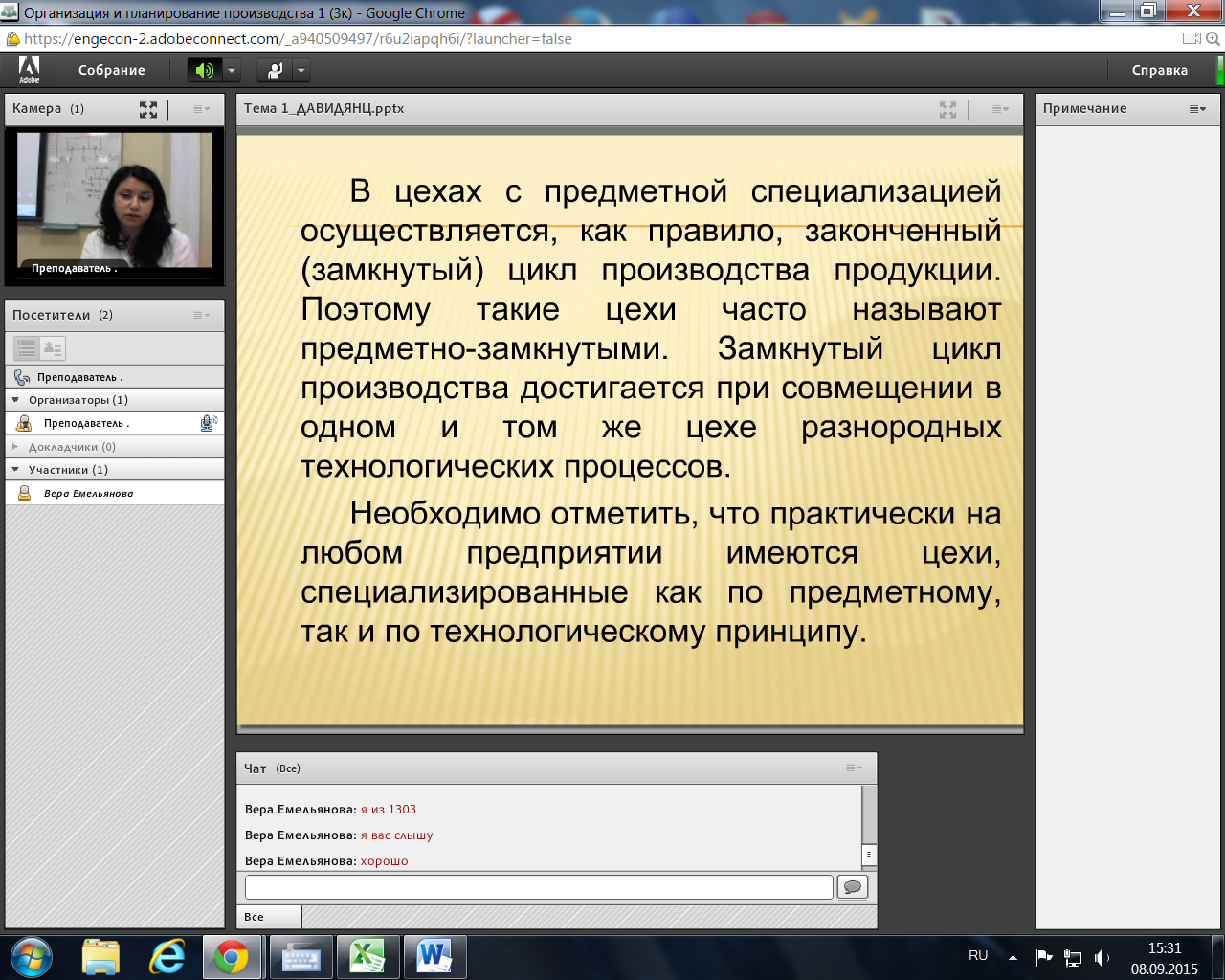
Task: Click chat message 'хорошо'
Action: [384, 861]
